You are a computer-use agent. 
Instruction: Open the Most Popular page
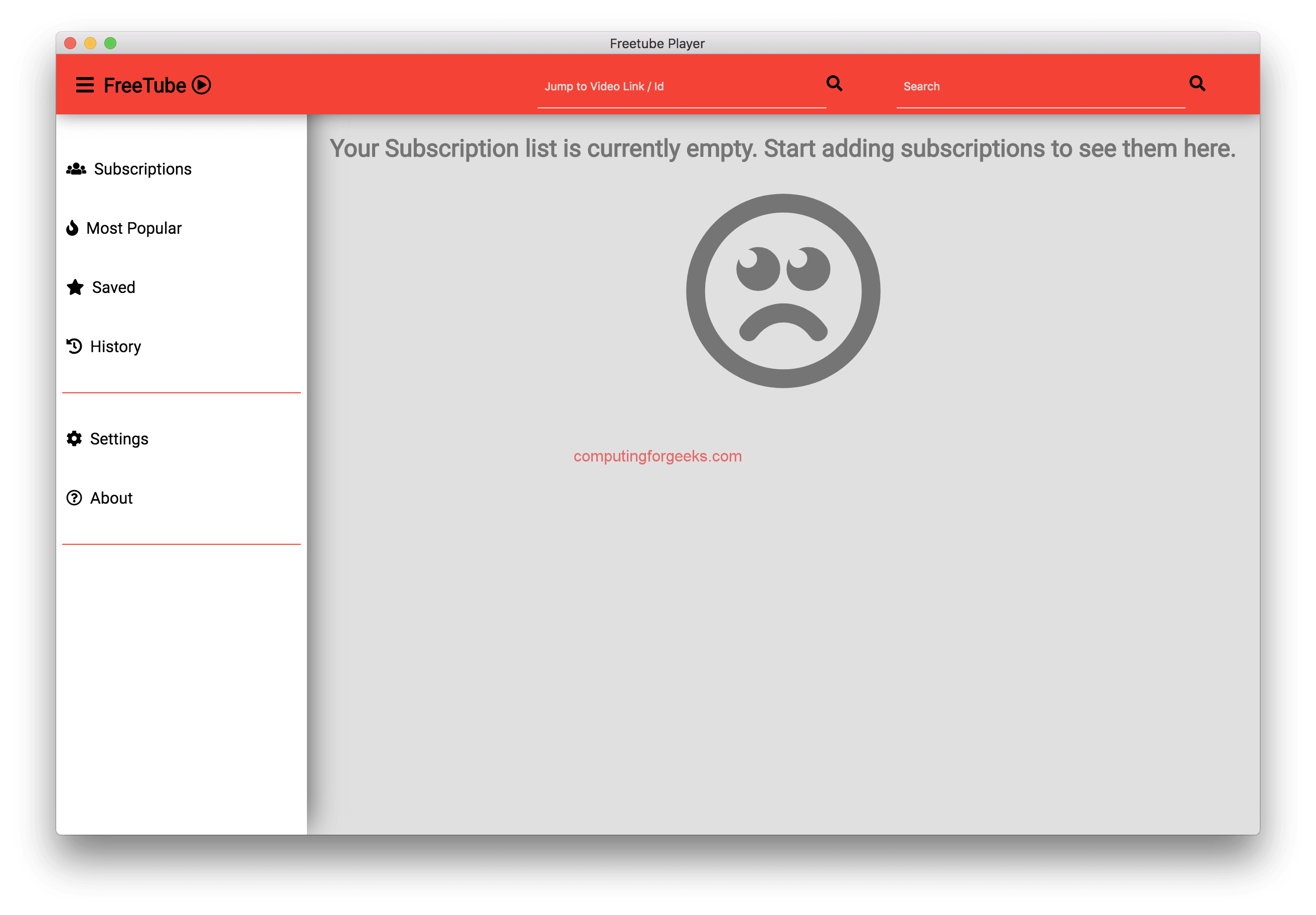click(124, 228)
